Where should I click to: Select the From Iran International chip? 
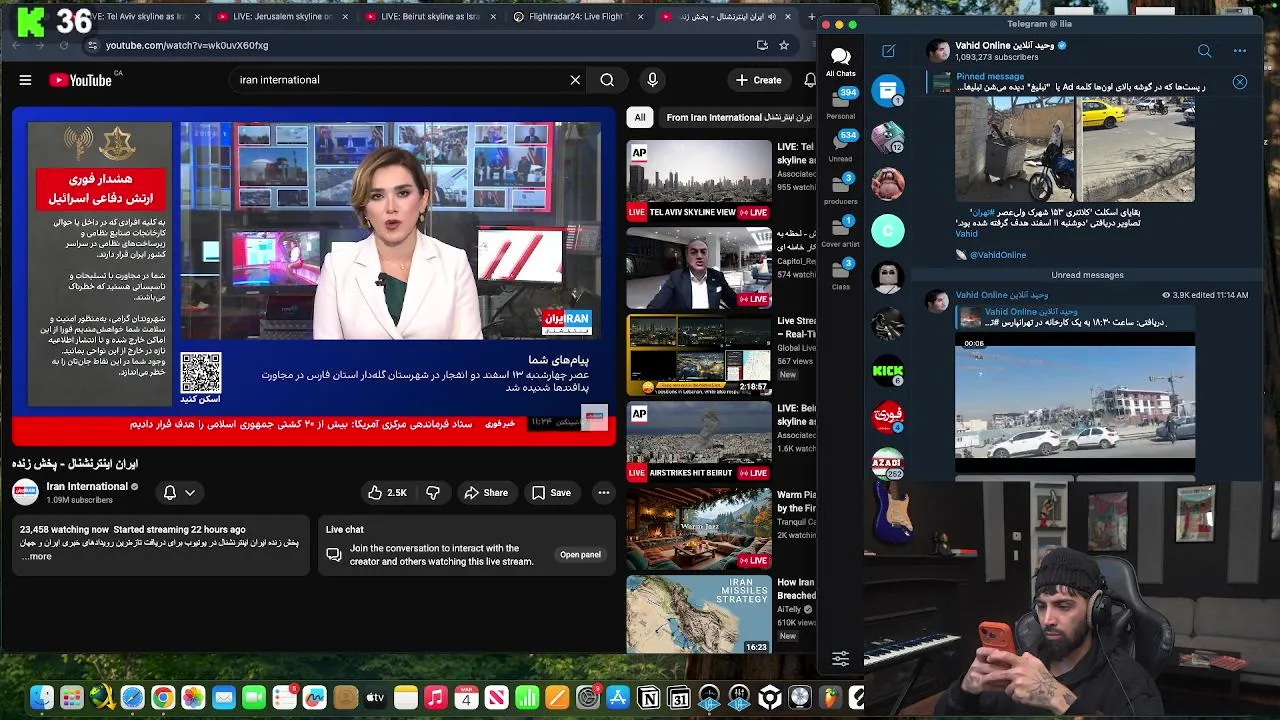(739, 117)
